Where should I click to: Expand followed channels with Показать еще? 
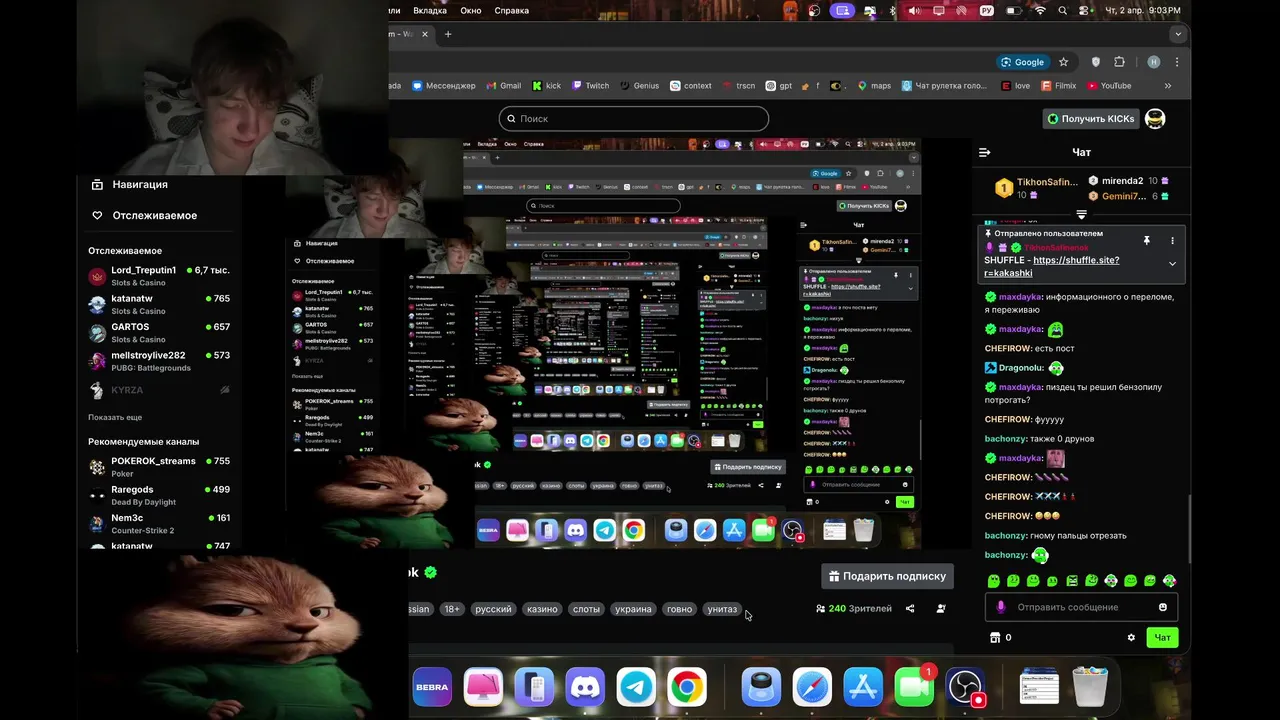[115, 417]
